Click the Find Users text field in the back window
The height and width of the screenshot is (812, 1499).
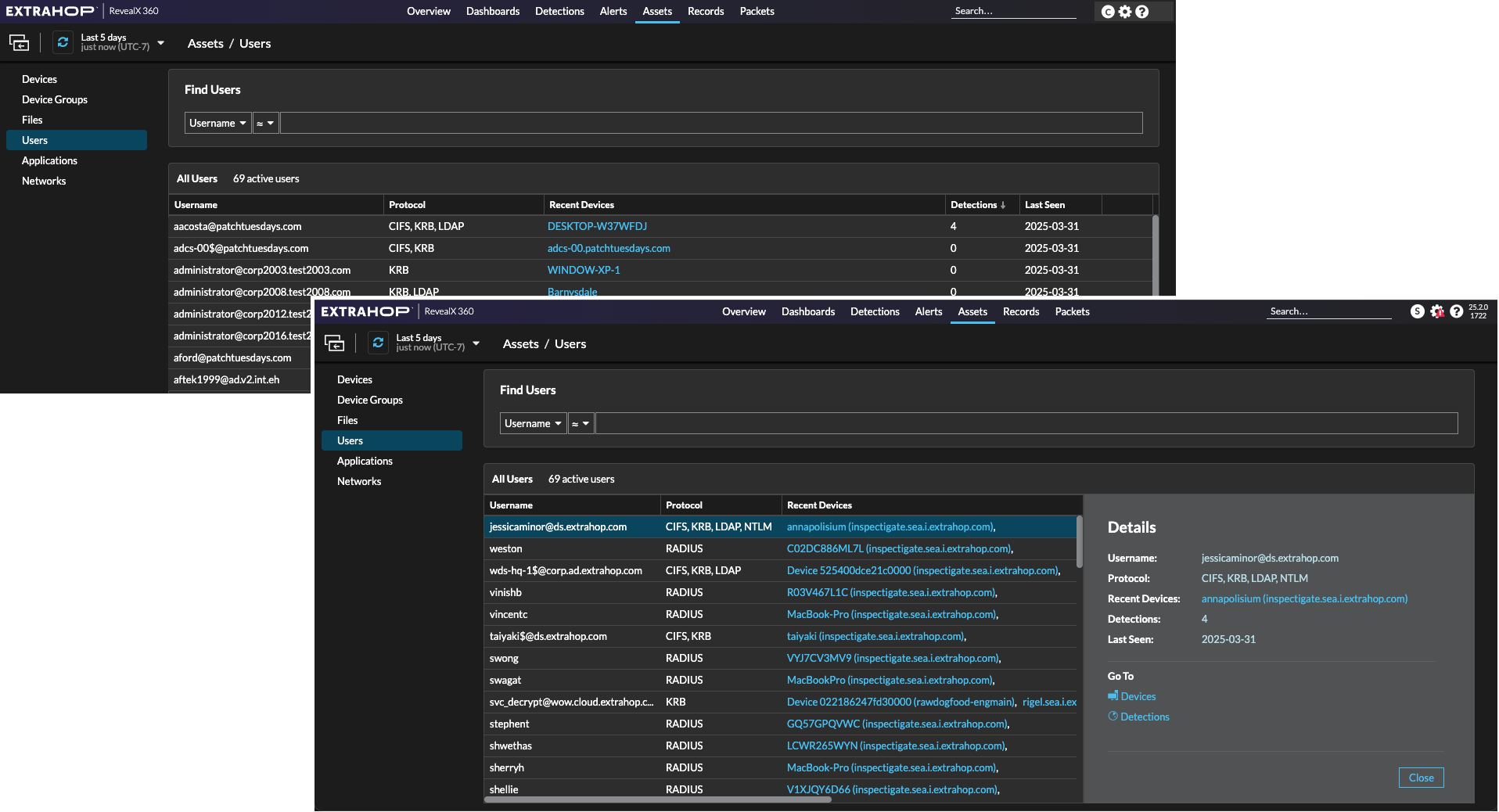711,123
